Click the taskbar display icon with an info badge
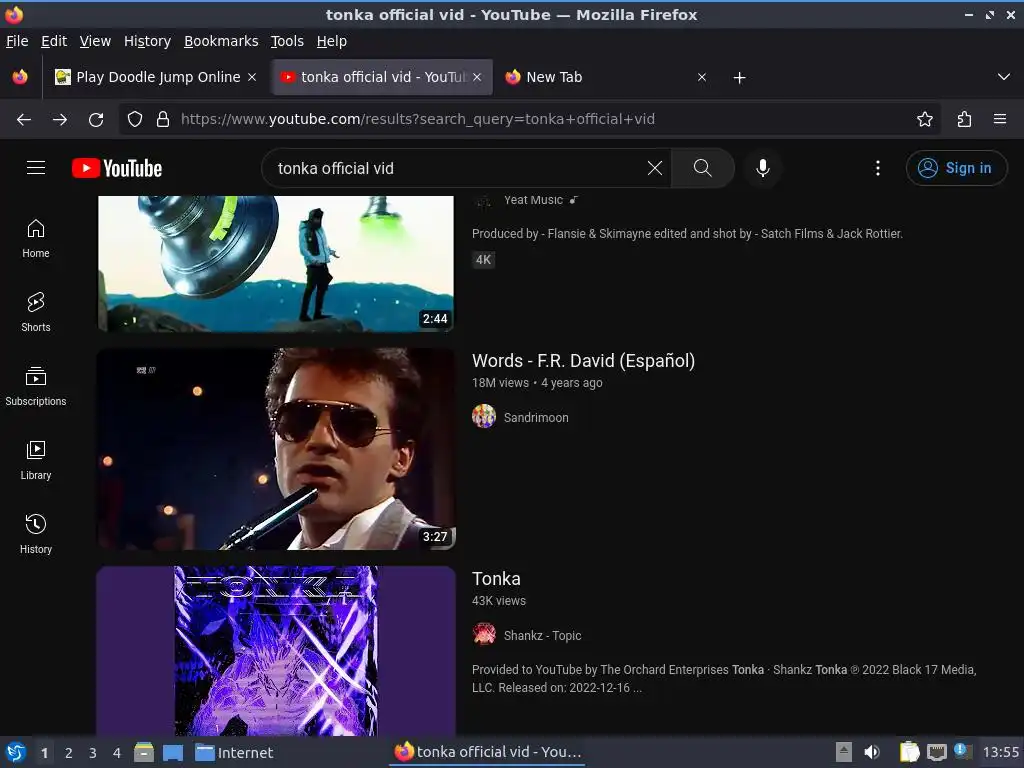Viewport: 1024px width, 768px height. pos(963,752)
